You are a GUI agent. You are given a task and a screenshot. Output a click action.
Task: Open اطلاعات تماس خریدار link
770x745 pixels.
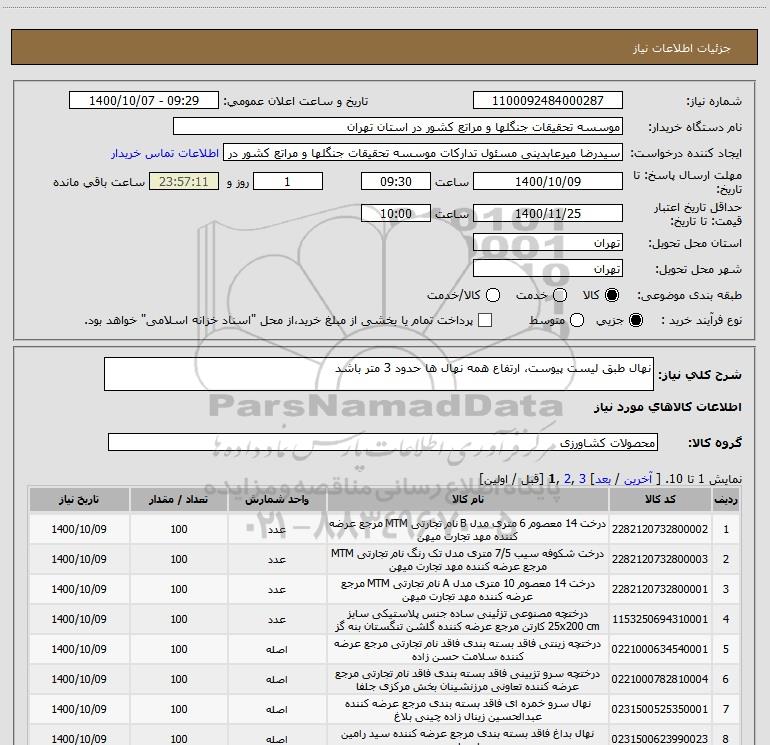tap(165, 153)
